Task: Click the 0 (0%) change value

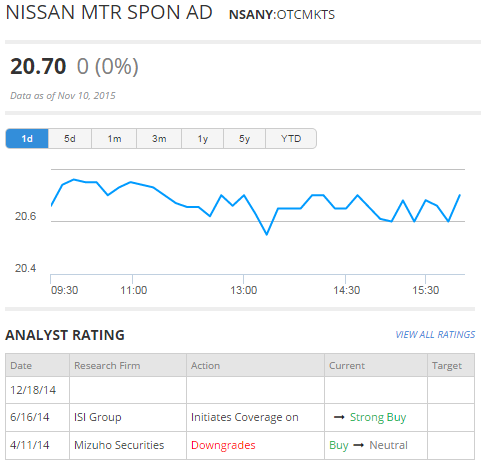Action: (x=107, y=66)
